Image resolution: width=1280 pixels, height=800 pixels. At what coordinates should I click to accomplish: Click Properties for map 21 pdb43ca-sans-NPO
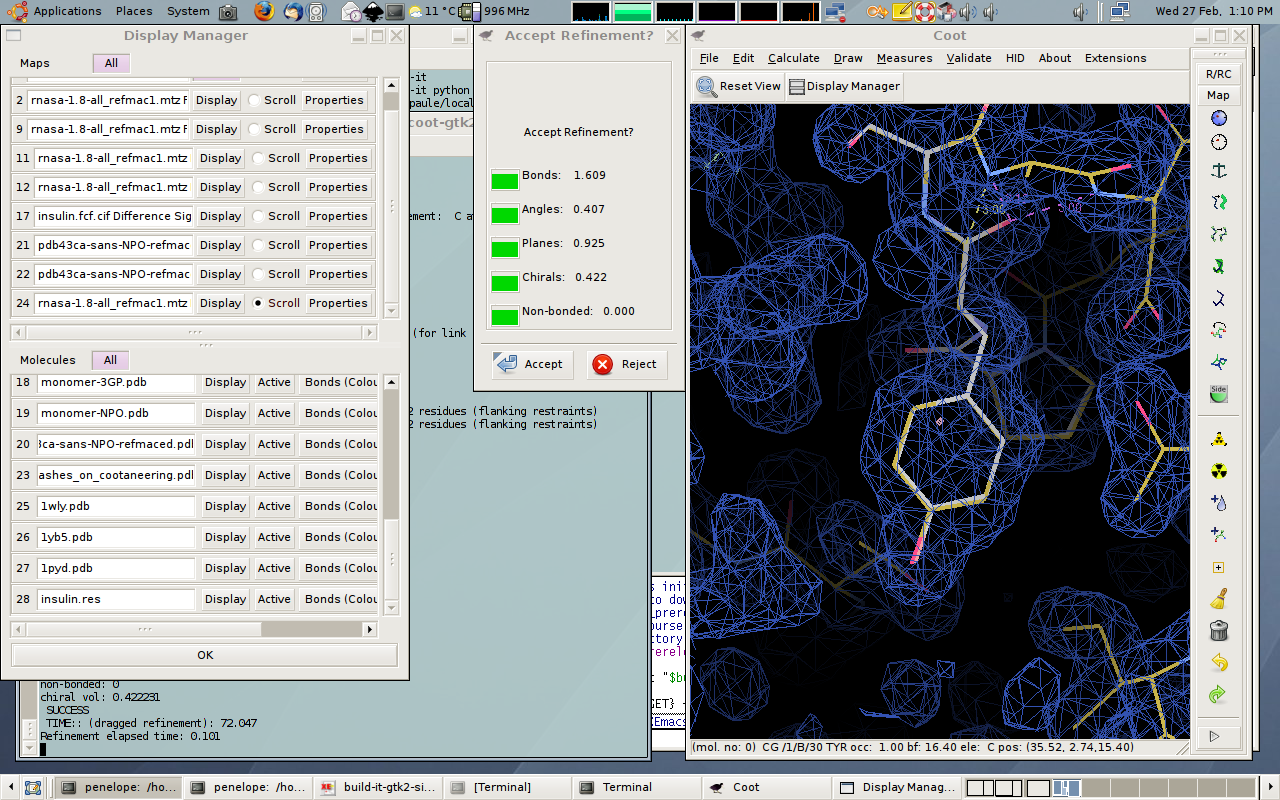pos(338,245)
